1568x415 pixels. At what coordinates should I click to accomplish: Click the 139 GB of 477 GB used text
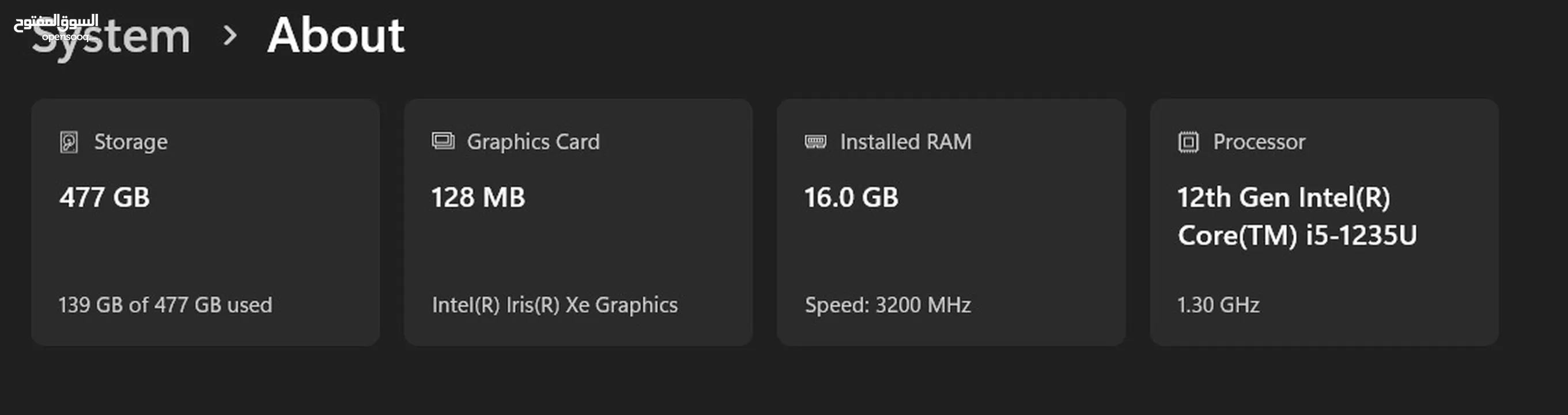pyautogui.click(x=165, y=305)
